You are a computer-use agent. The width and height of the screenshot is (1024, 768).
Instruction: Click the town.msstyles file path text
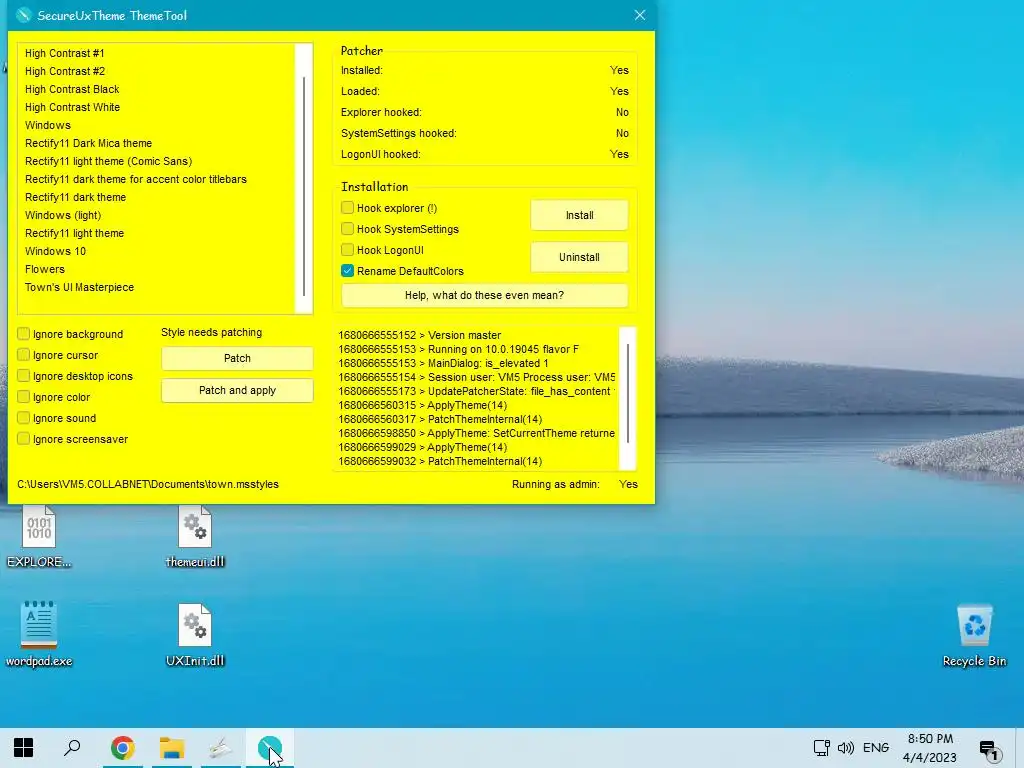[148, 484]
